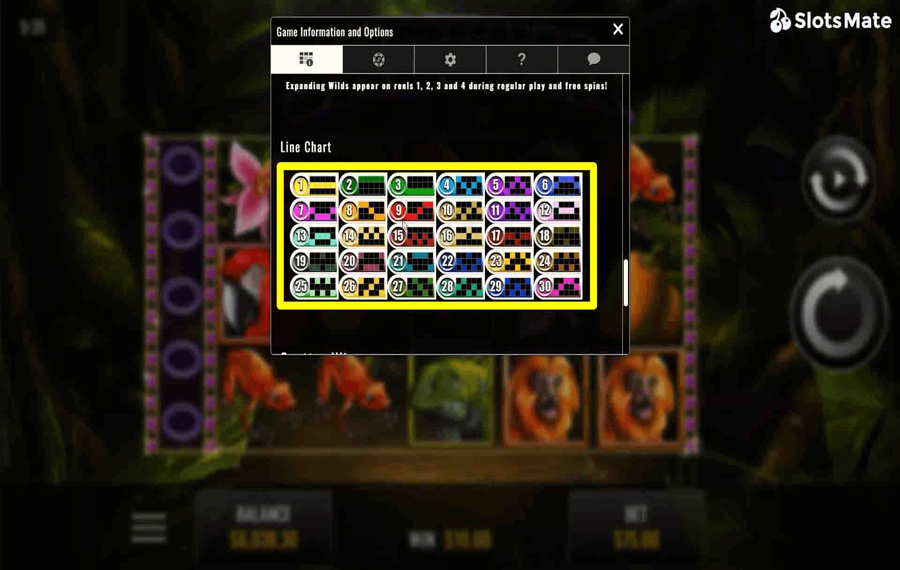
Task: Click payline 18 pattern icon
Action: coord(557,236)
